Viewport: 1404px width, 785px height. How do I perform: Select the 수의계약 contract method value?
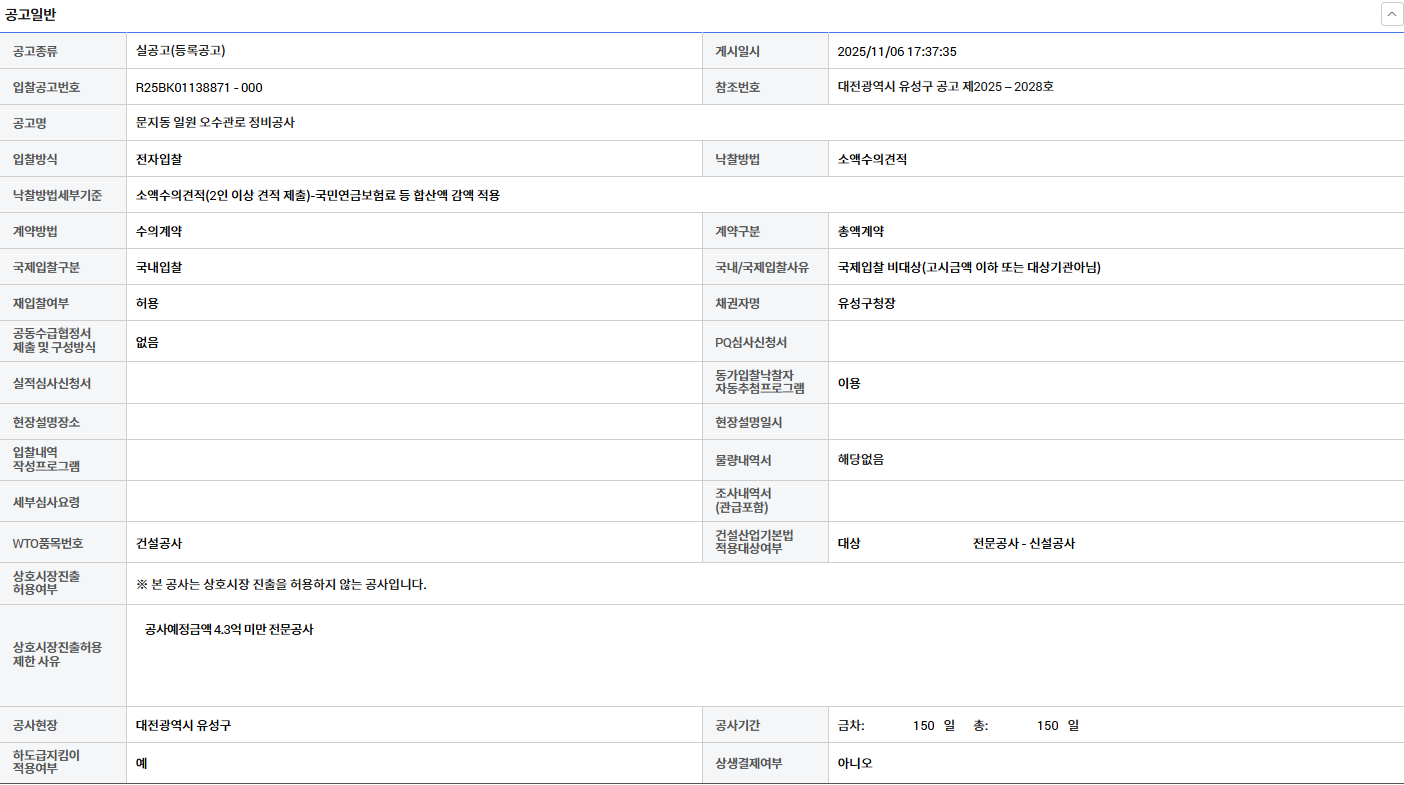coord(159,231)
